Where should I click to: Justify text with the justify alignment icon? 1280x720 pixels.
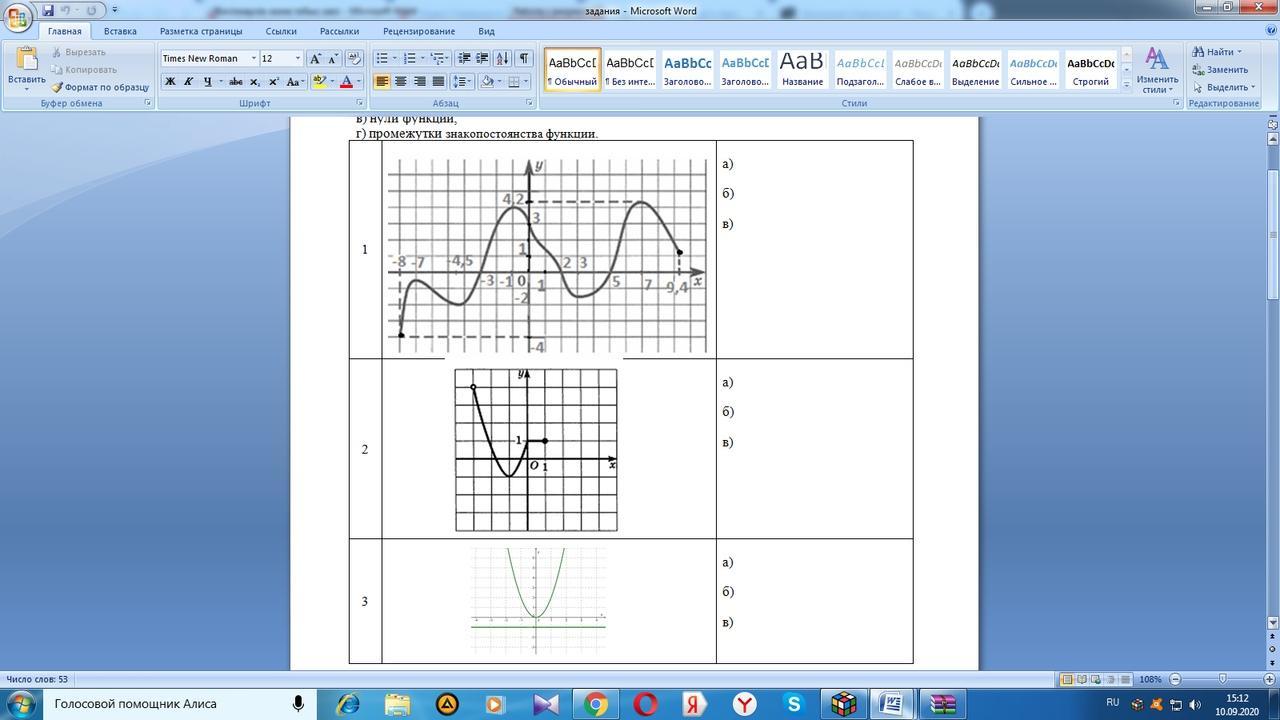tap(438, 82)
